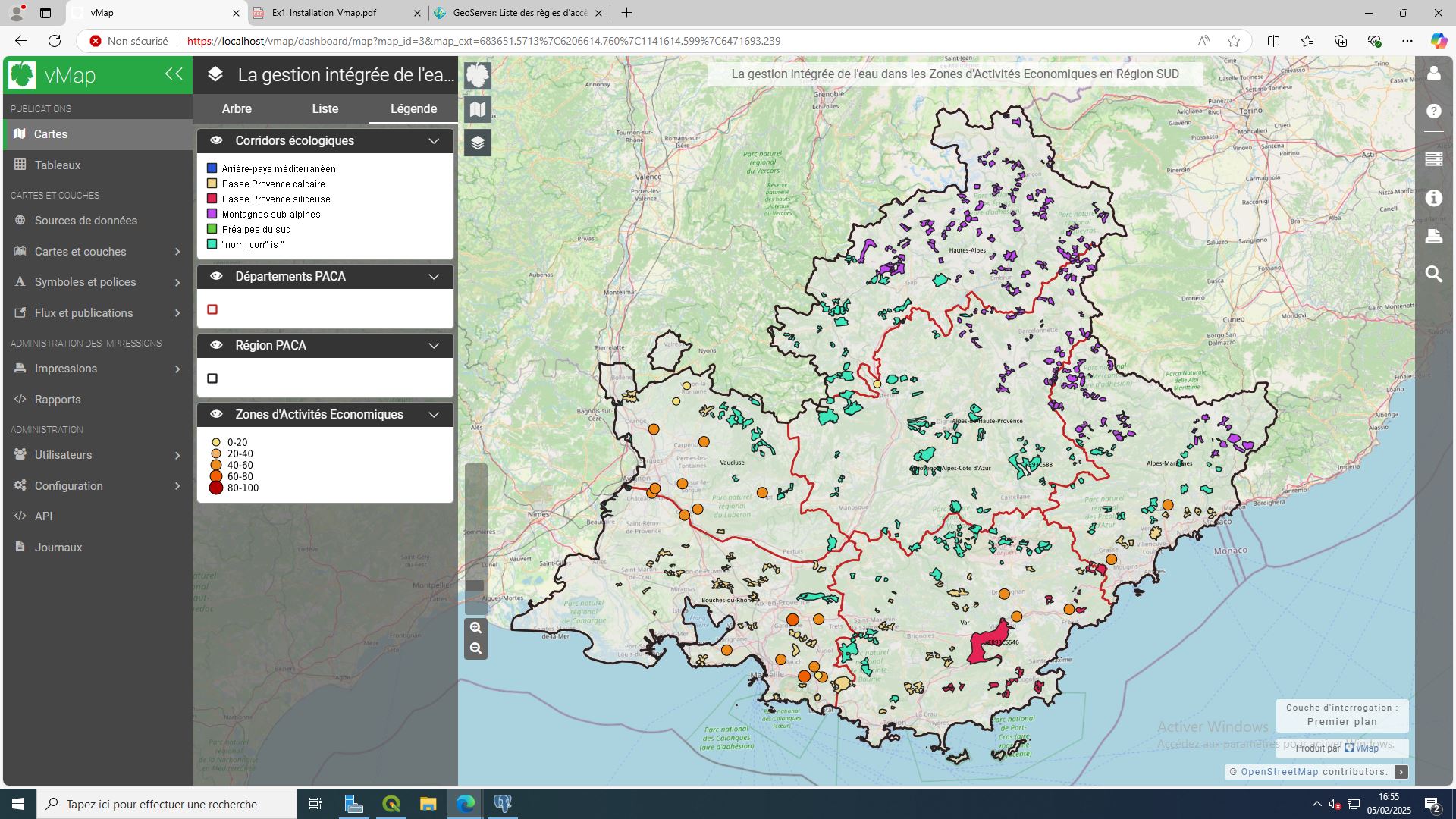Expand the Configuration menu chevron
Image resolution: width=1456 pixels, height=819 pixels.
coord(177,486)
